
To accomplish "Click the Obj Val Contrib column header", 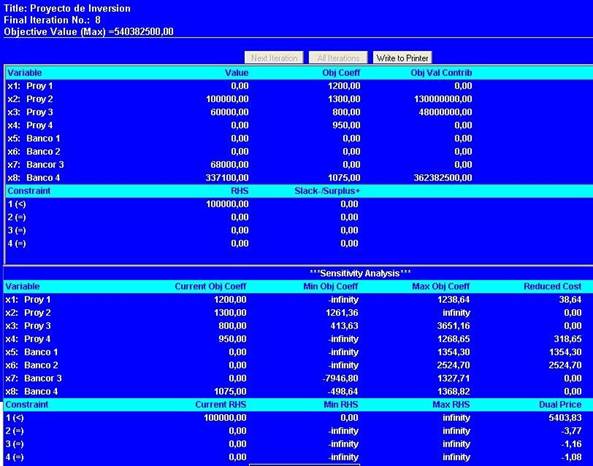I will (441, 73).
